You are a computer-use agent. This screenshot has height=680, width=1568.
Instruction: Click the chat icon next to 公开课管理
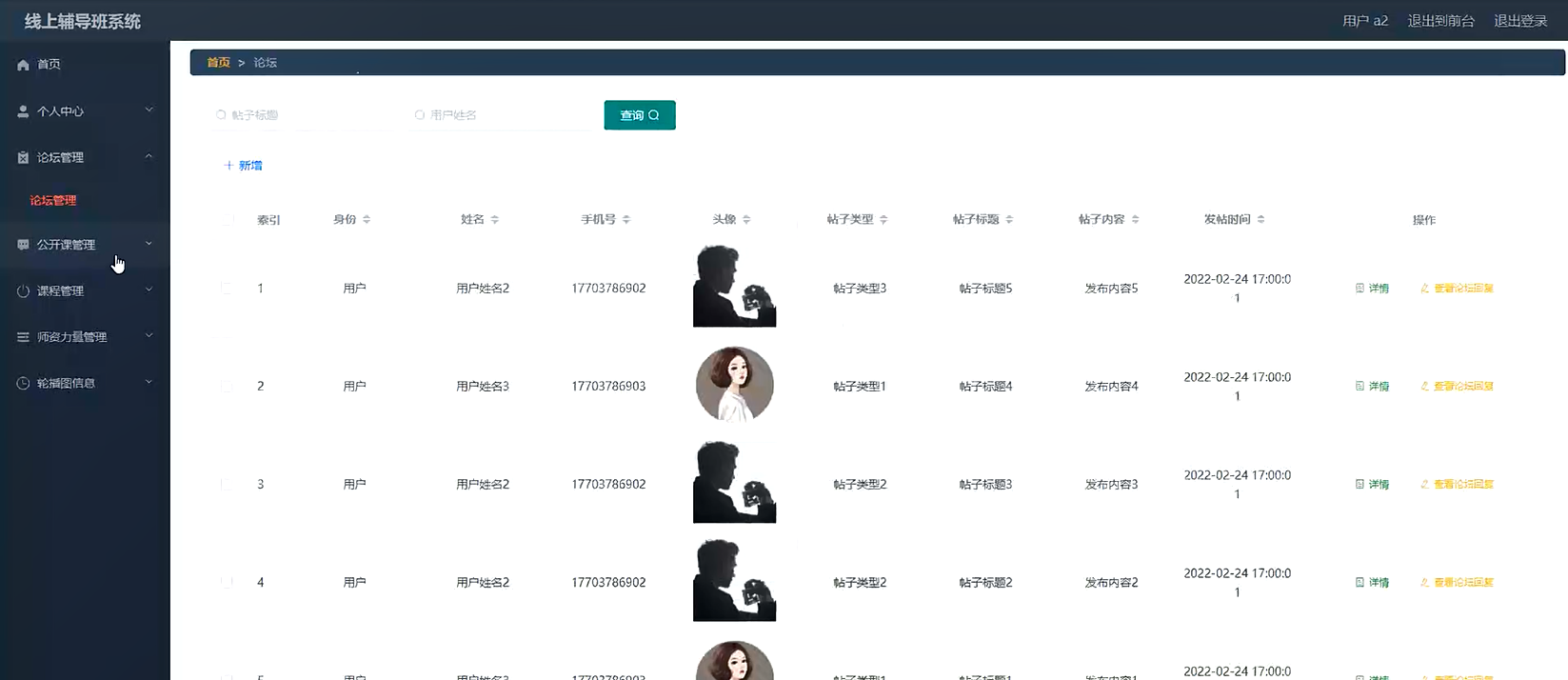coord(23,245)
